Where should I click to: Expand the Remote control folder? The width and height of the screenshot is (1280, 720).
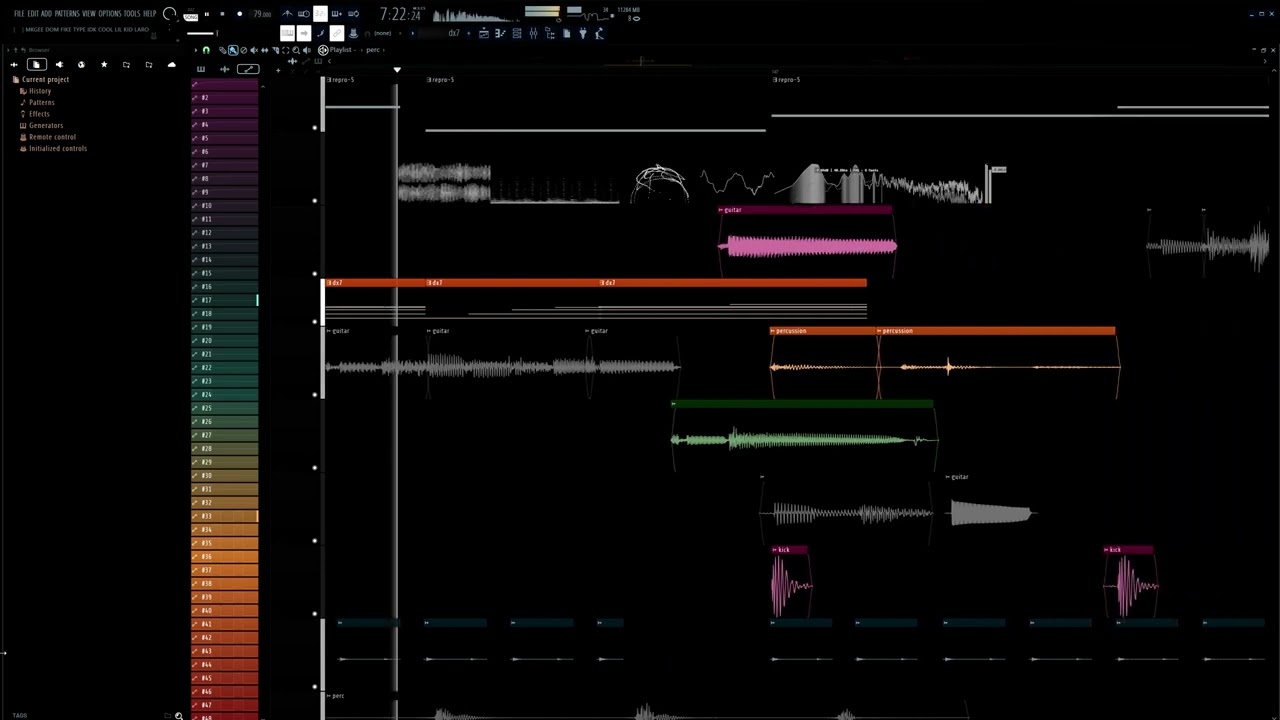tap(47, 137)
